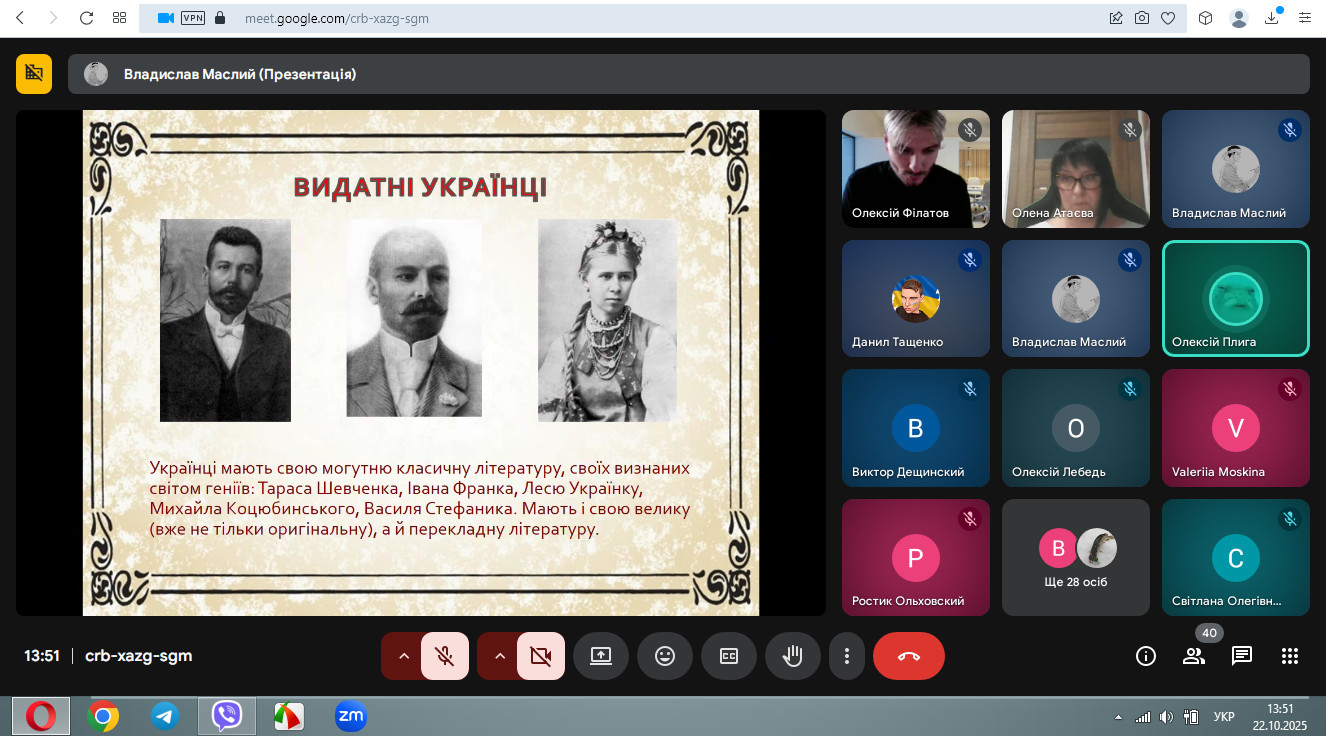This screenshot has height=736, width=1326.
Task: Open Viber from the taskbar
Action: pyautogui.click(x=227, y=716)
